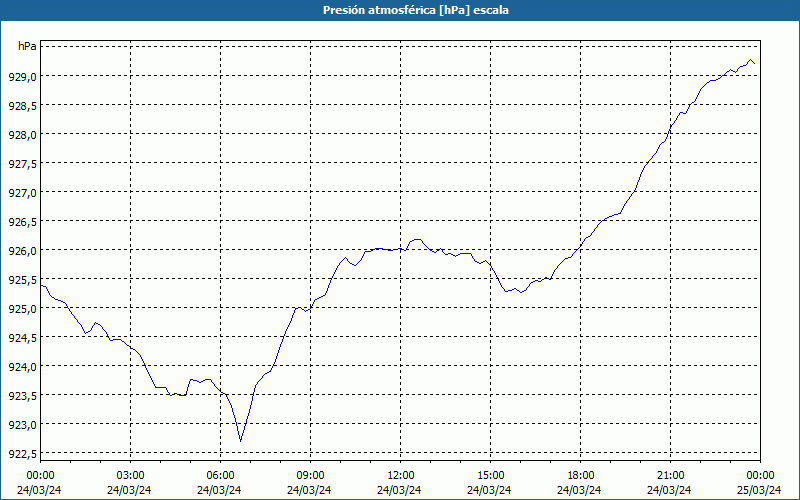Screen dimensions: 800x500
Task: Select the 929,0 y-axis label
Action: (x=22, y=77)
